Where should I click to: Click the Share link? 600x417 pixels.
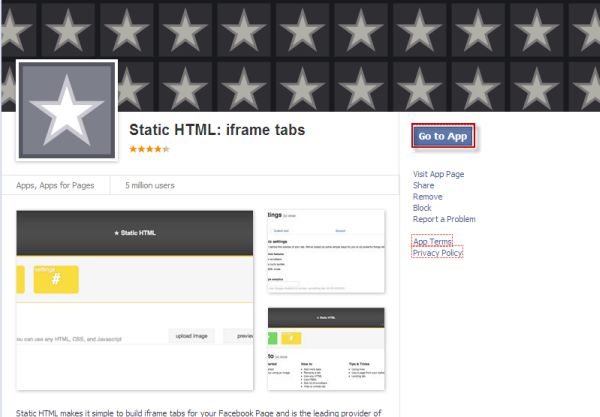click(423, 185)
